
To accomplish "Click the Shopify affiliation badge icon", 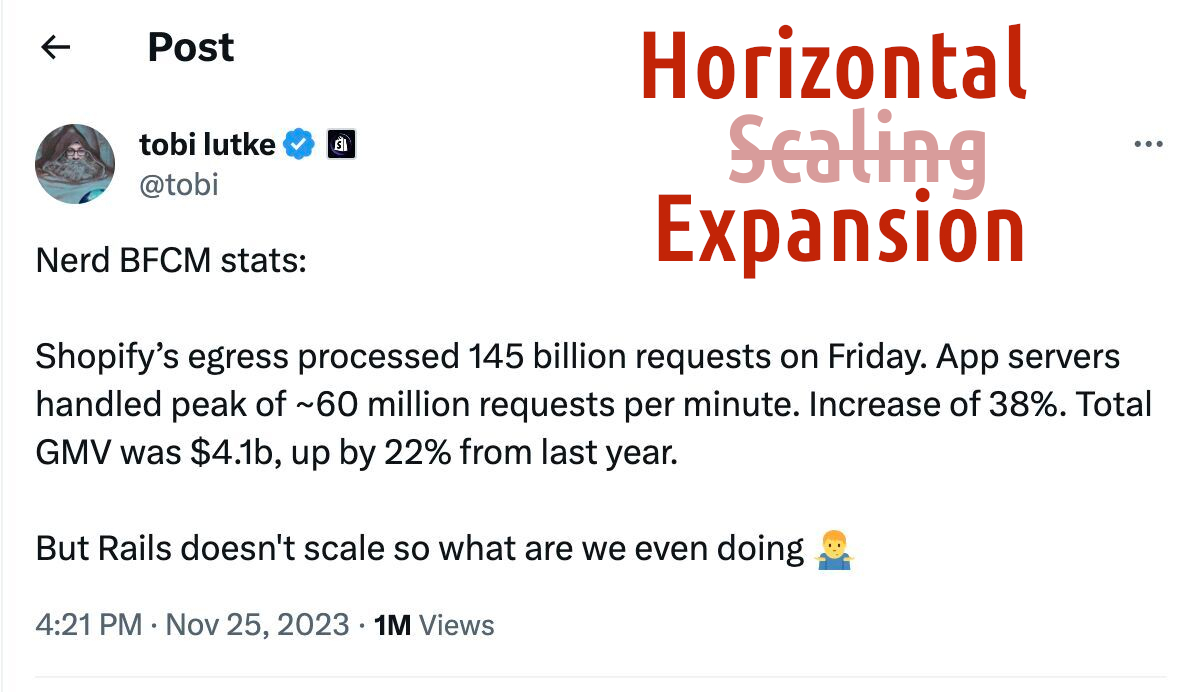I will point(342,145).
